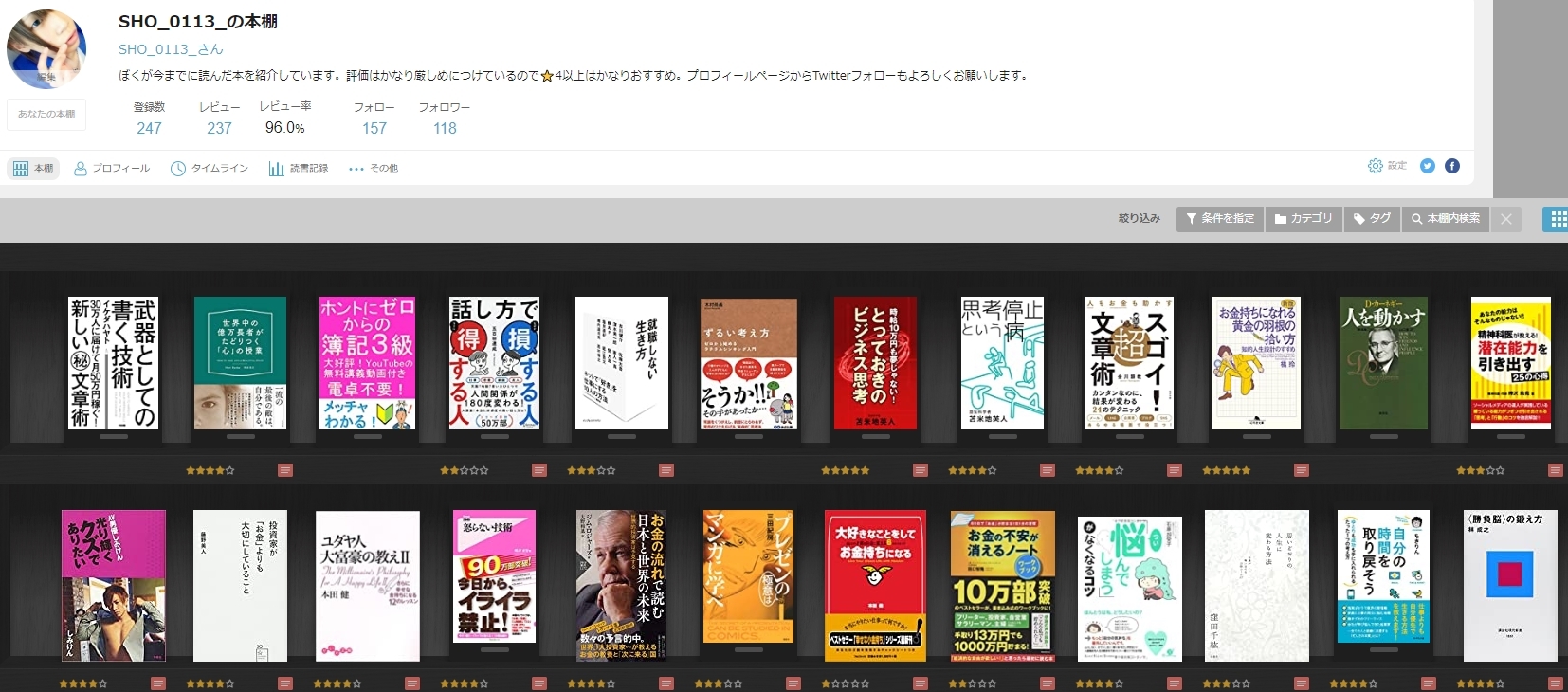
Task: Open review icon under 光り輝くクズでありたい book
Action: (158, 683)
